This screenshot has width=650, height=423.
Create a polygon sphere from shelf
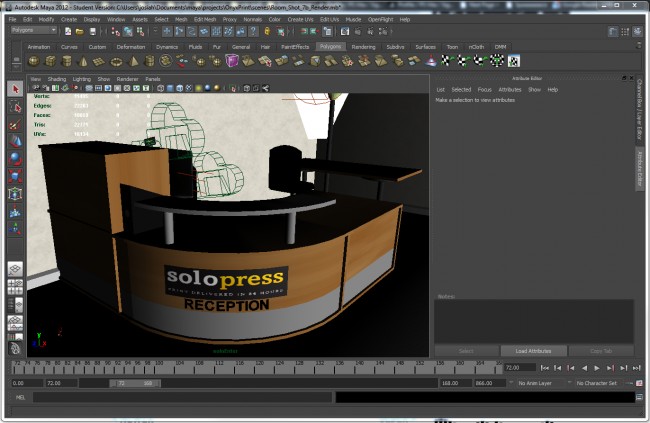coord(34,61)
